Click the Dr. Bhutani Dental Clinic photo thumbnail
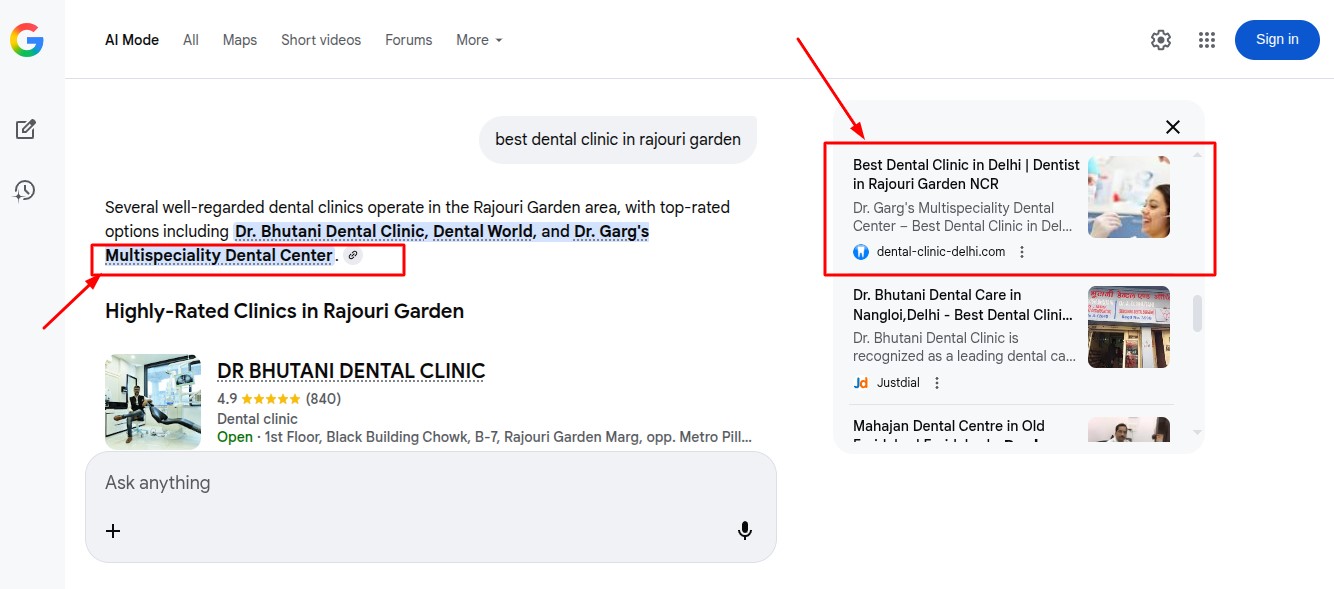 point(153,401)
